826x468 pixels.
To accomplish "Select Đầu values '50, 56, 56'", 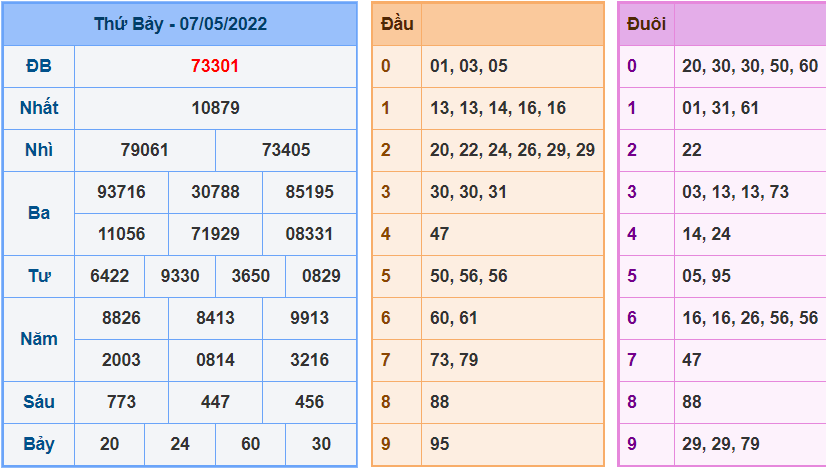I will (469, 276).
